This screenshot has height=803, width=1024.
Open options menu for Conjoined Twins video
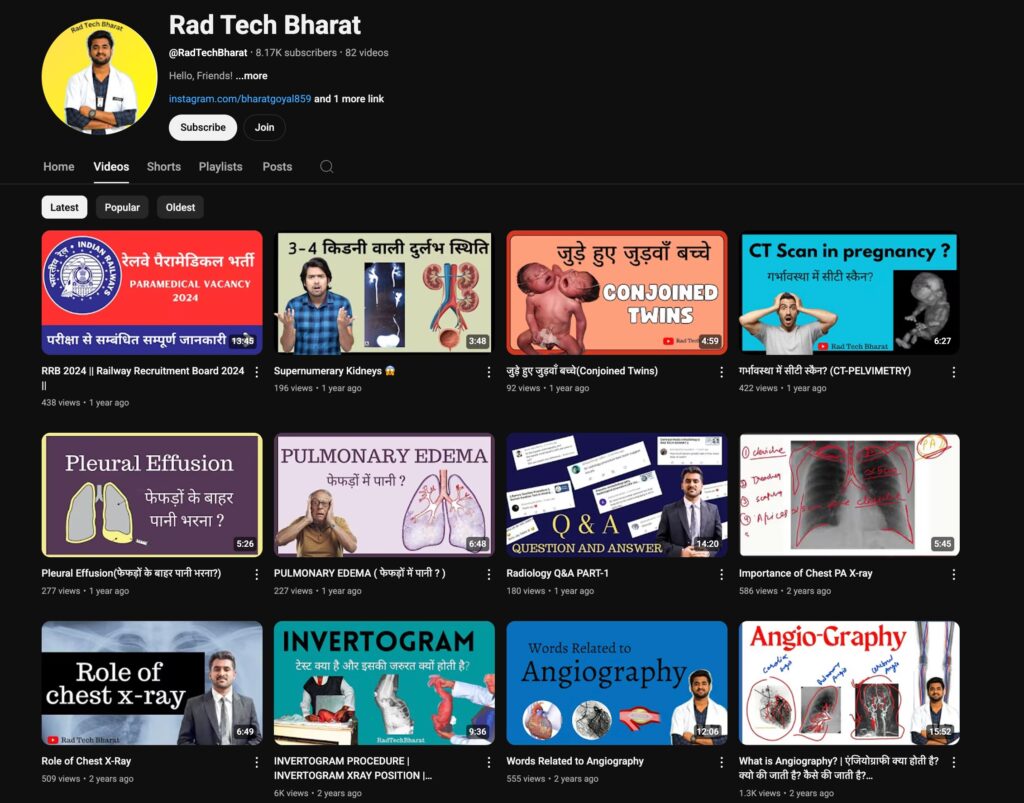(x=721, y=372)
